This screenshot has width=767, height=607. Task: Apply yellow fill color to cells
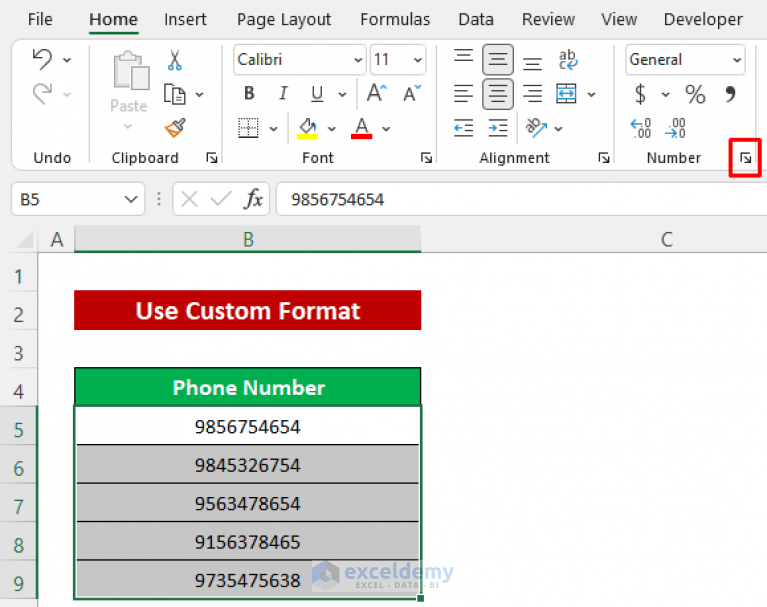pyautogui.click(x=307, y=129)
